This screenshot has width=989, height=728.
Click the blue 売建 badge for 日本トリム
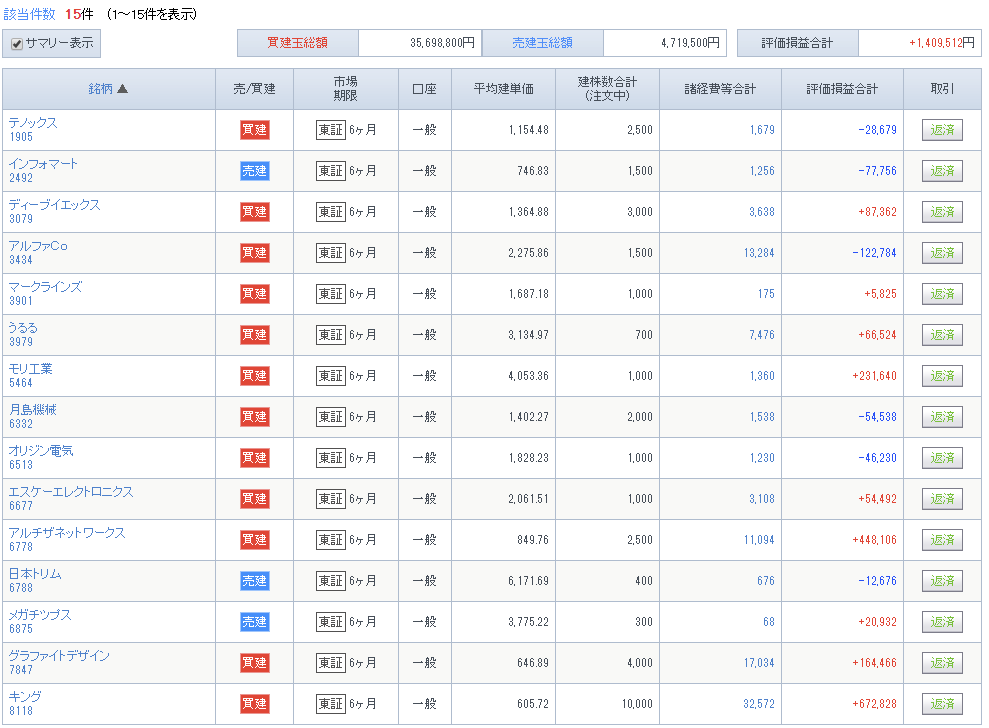pos(255,581)
